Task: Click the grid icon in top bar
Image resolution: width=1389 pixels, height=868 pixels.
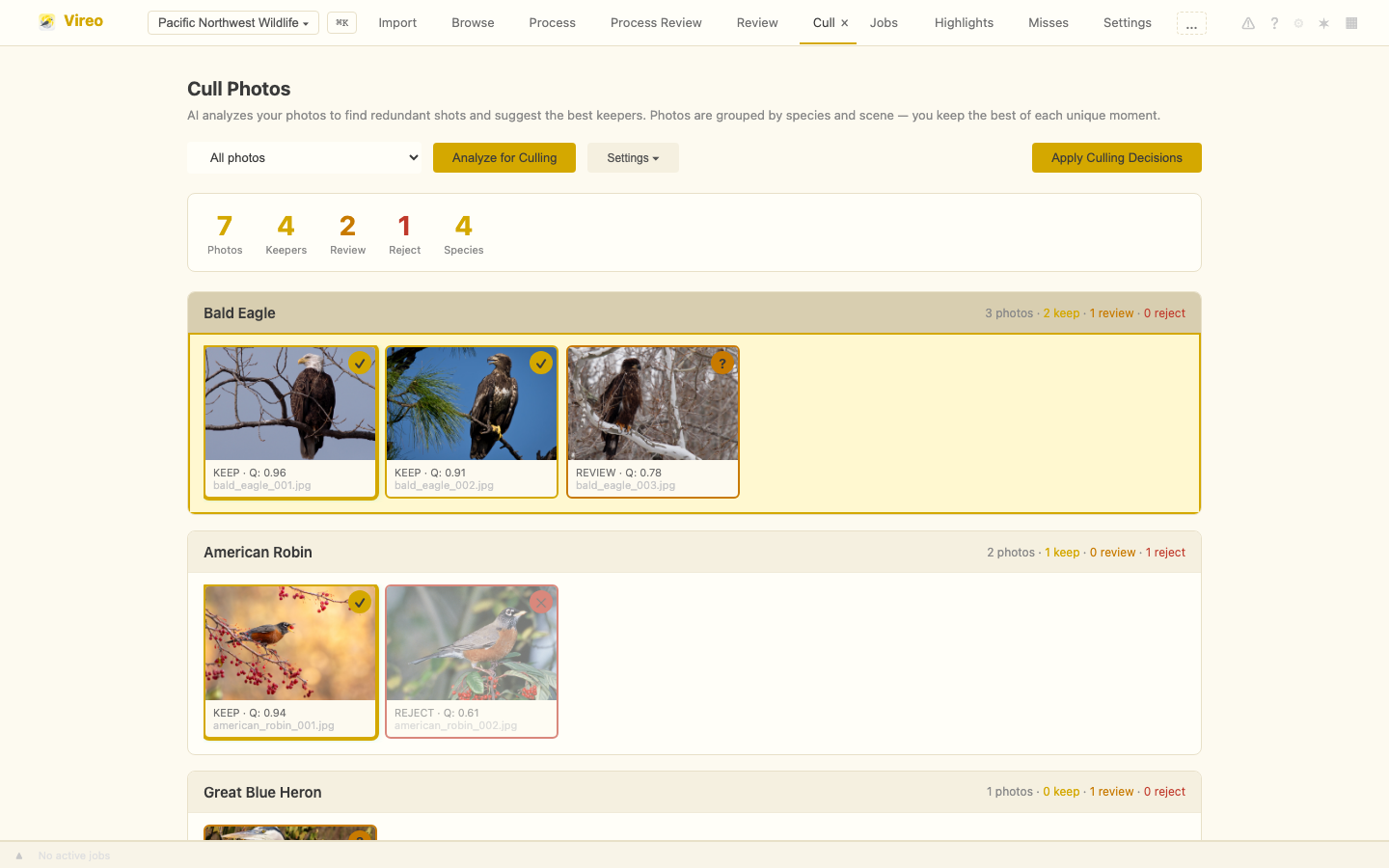Action: pos(1351,23)
